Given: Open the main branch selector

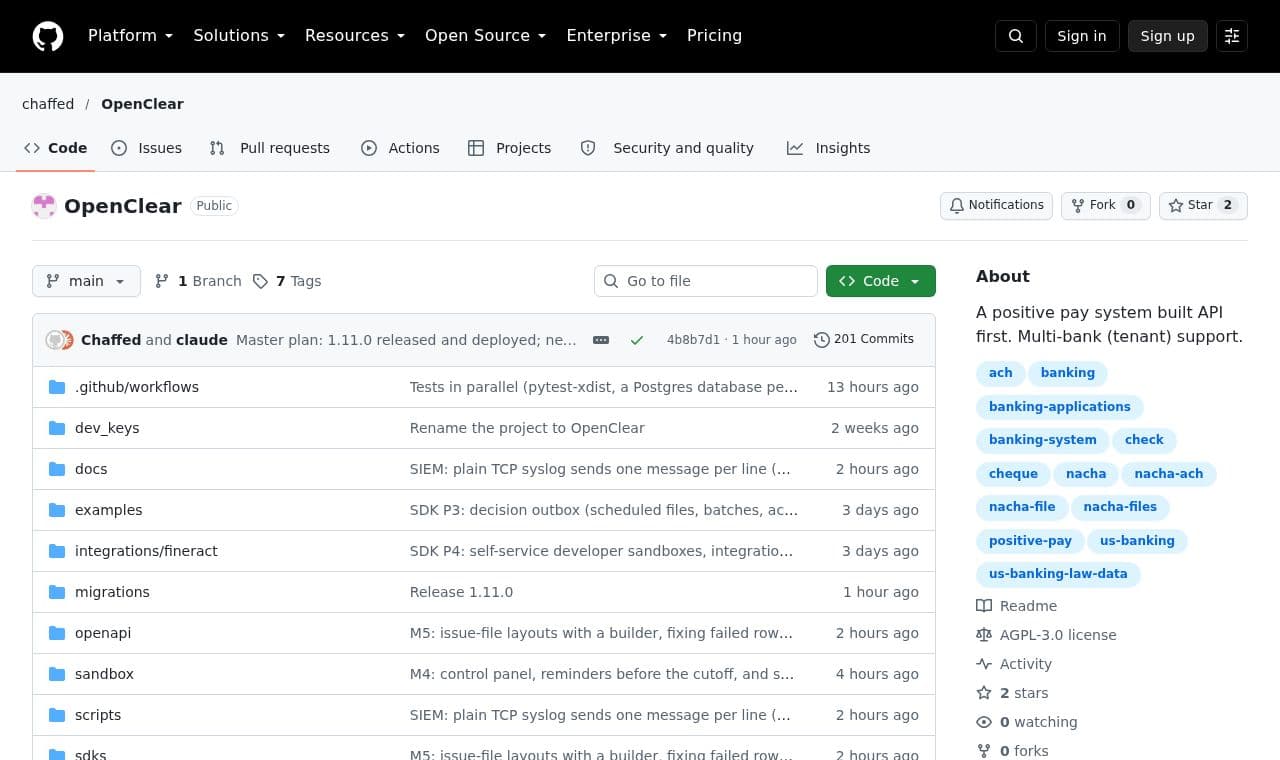Looking at the screenshot, I should pyautogui.click(x=86, y=281).
